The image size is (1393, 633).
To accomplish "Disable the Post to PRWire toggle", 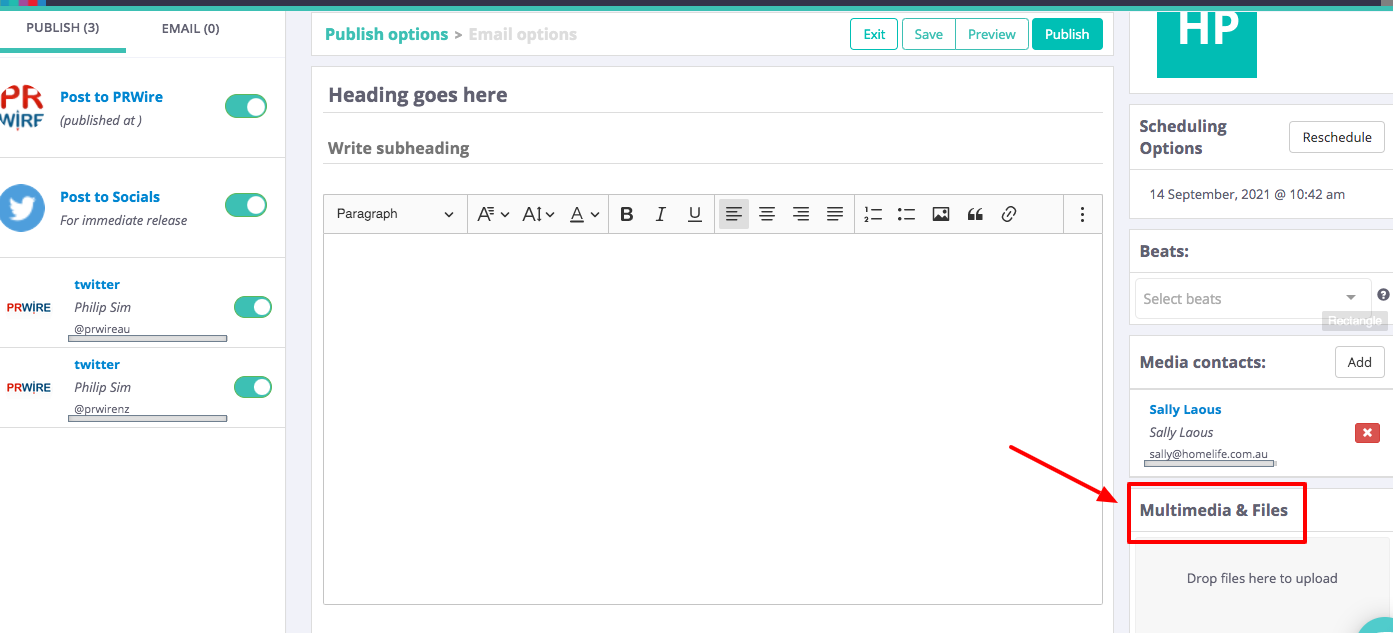I will tap(246, 106).
